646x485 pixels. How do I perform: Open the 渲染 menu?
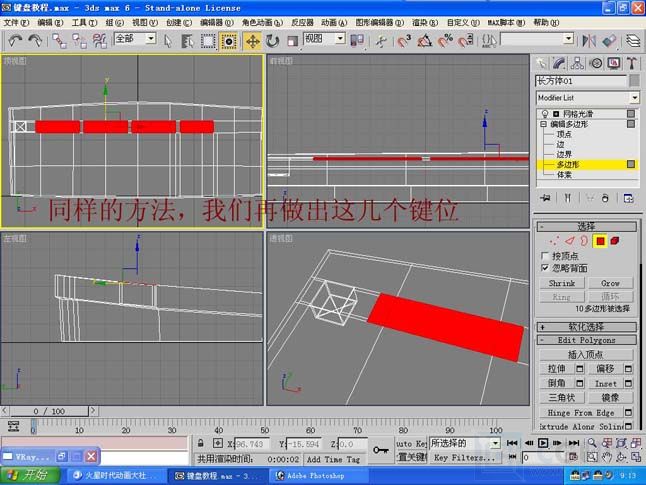[425, 23]
